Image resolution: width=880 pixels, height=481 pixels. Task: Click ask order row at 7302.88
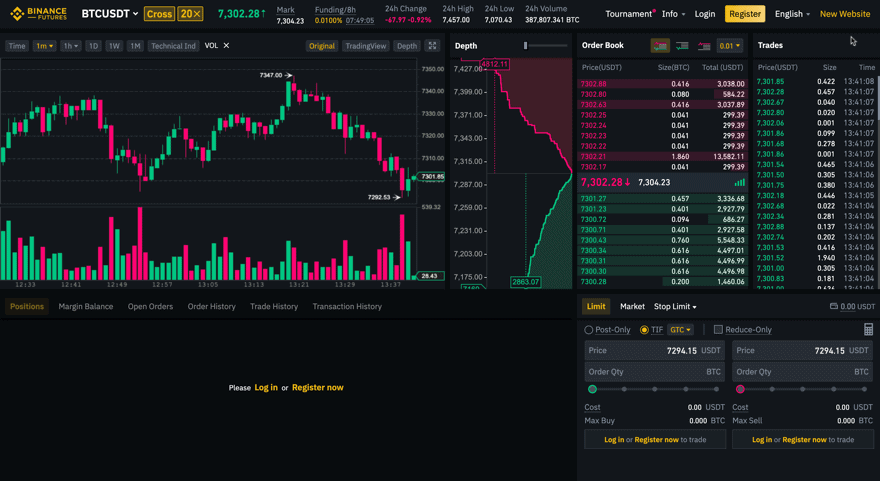(662, 84)
